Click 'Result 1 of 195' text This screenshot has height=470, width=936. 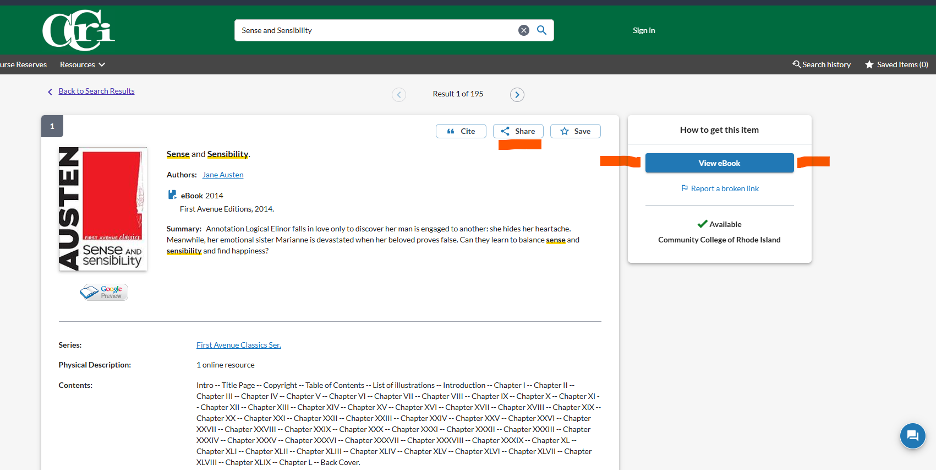pyautogui.click(x=458, y=94)
